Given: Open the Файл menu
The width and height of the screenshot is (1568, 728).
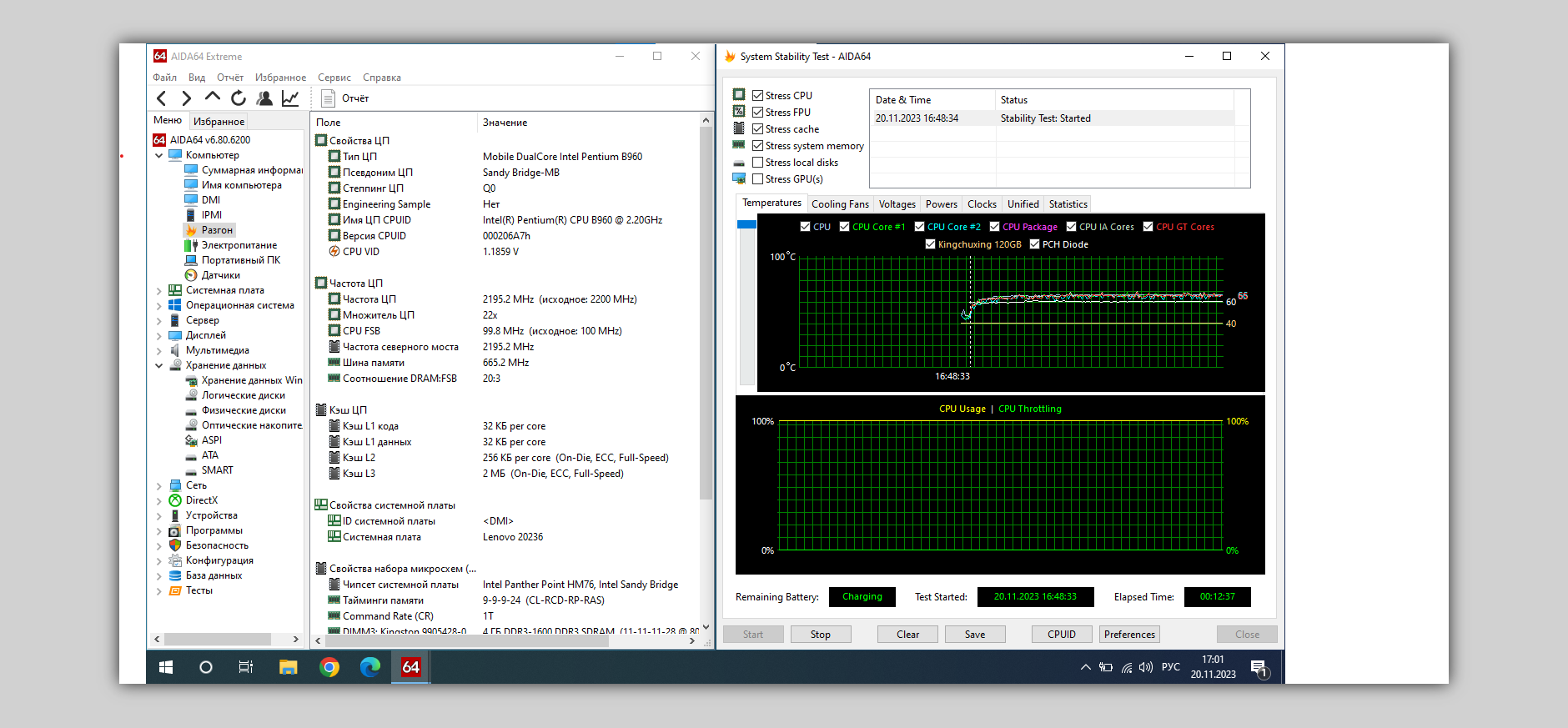Looking at the screenshot, I should (165, 78).
